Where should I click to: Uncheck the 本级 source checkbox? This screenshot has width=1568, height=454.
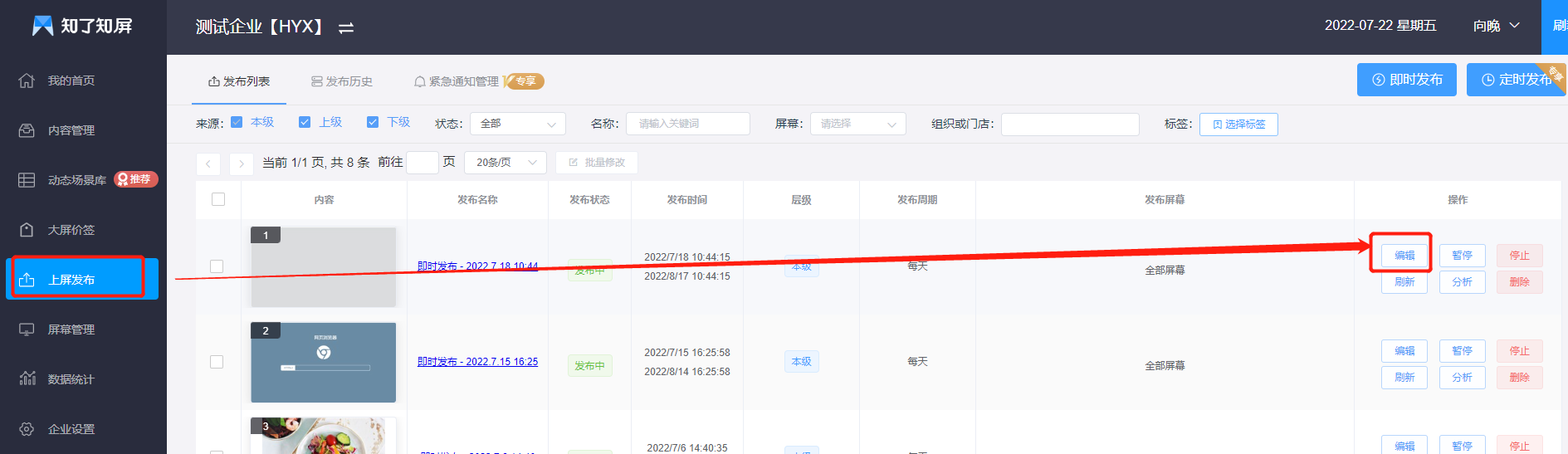coord(237,122)
